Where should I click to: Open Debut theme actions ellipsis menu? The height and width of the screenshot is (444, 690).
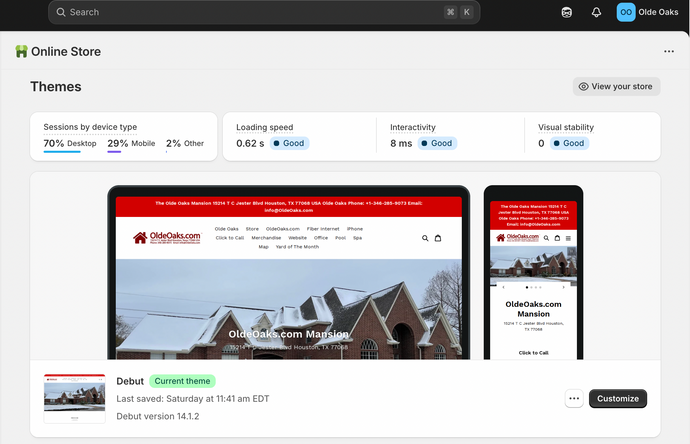[574, 399]
